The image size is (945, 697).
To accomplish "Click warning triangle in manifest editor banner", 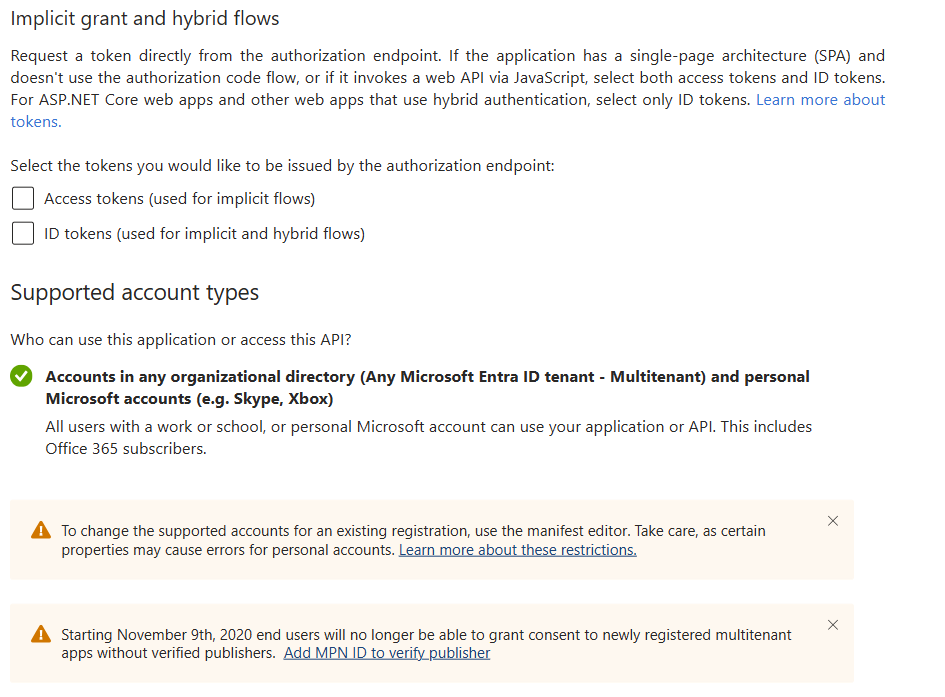I will [41, 530].
